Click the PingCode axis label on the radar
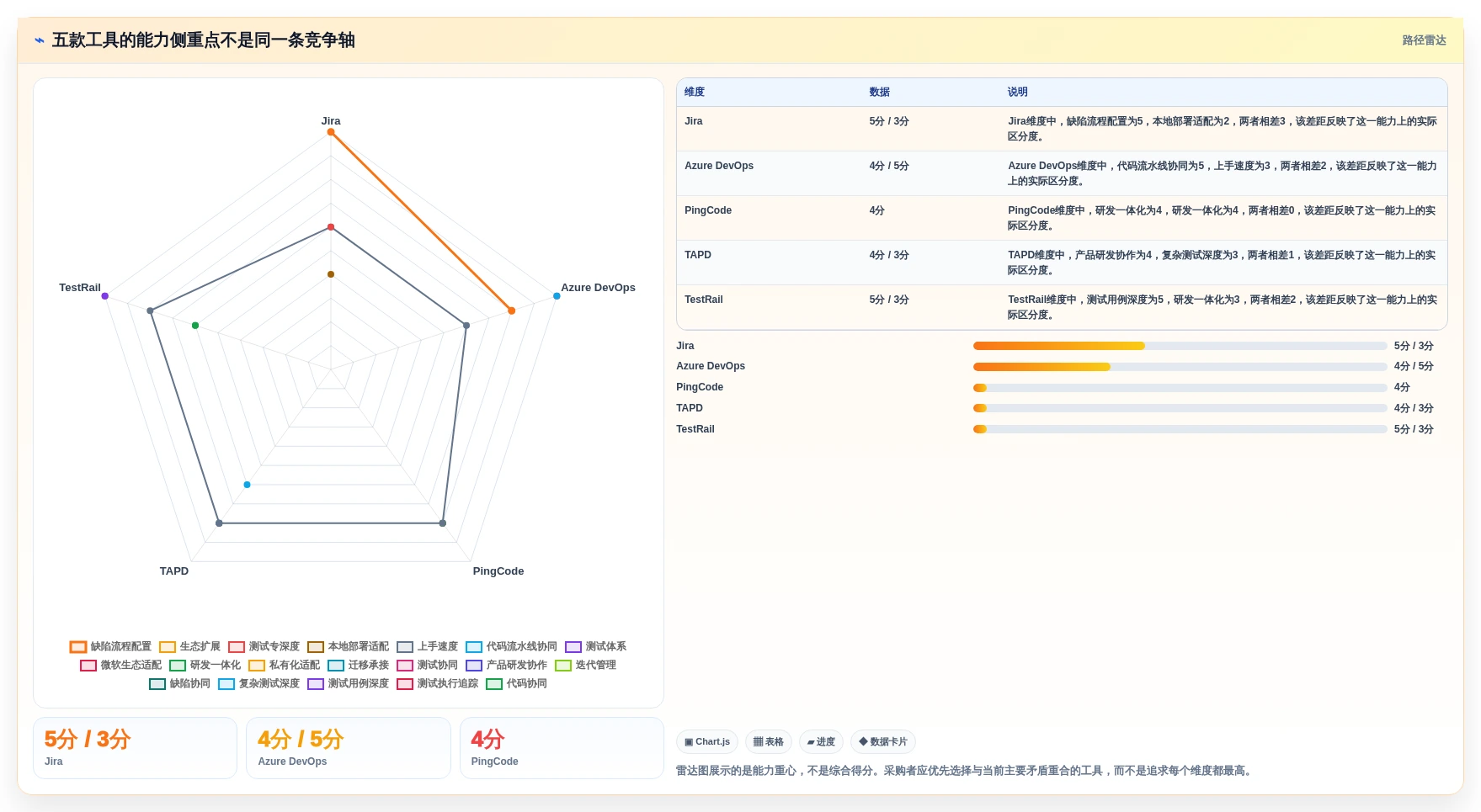 (x=498, y=571)
